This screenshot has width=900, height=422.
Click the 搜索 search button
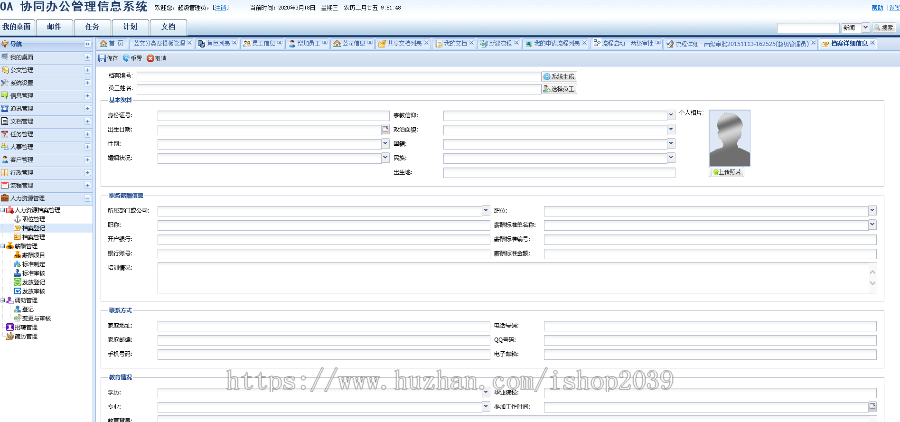pos(884,28)
